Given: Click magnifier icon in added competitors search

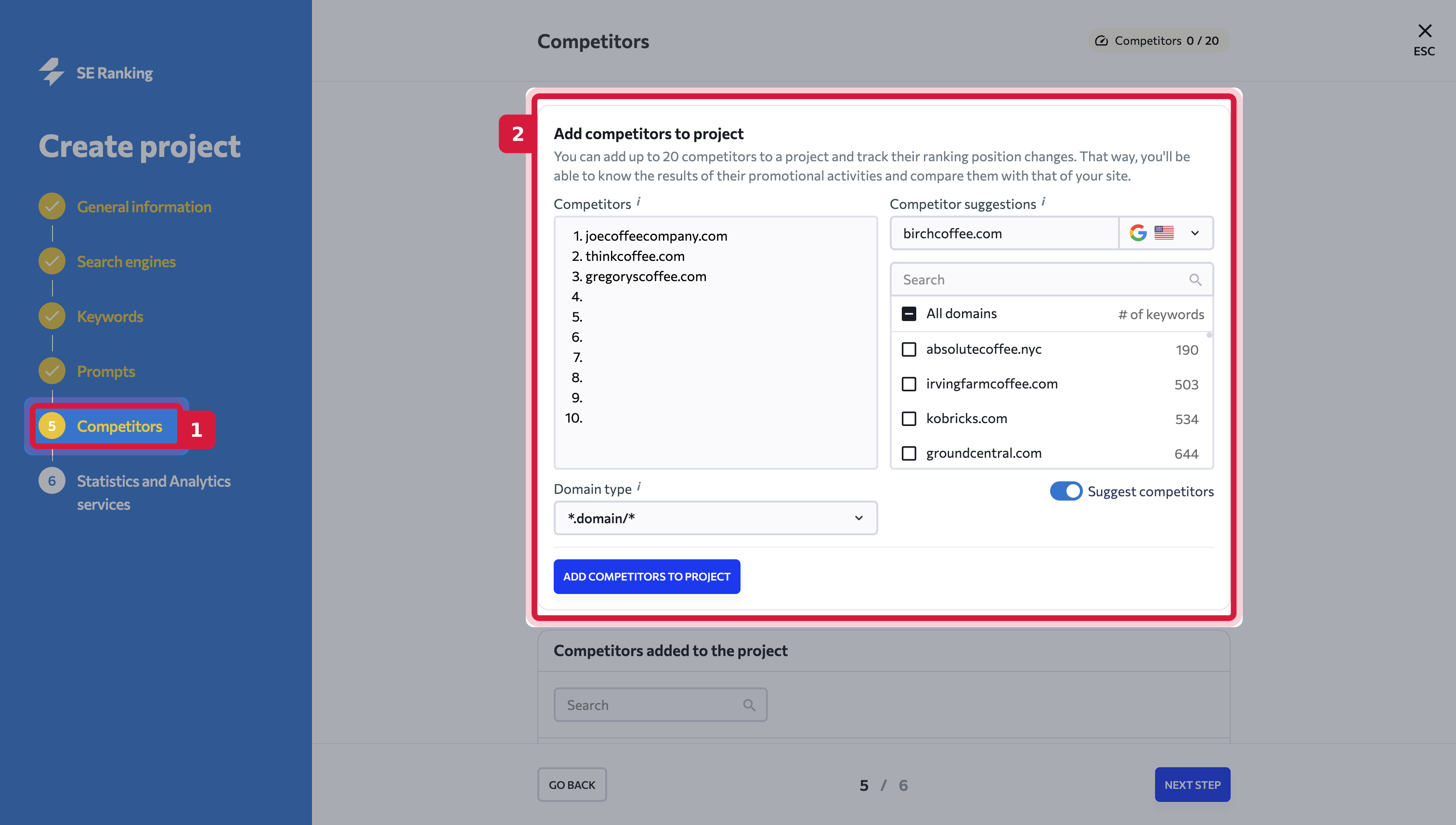Looking at the screenshot, I should [x=749, y=705].
